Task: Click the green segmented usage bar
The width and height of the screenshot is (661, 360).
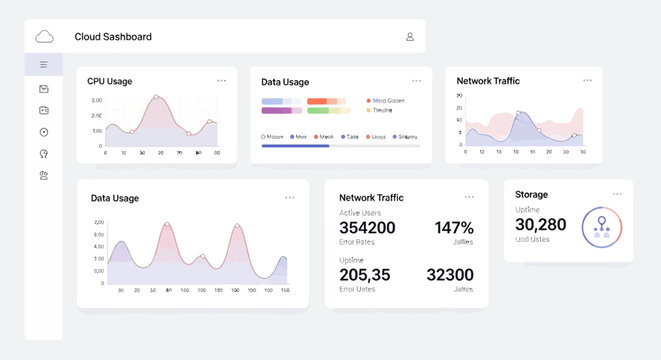Action: click(328, 110)
